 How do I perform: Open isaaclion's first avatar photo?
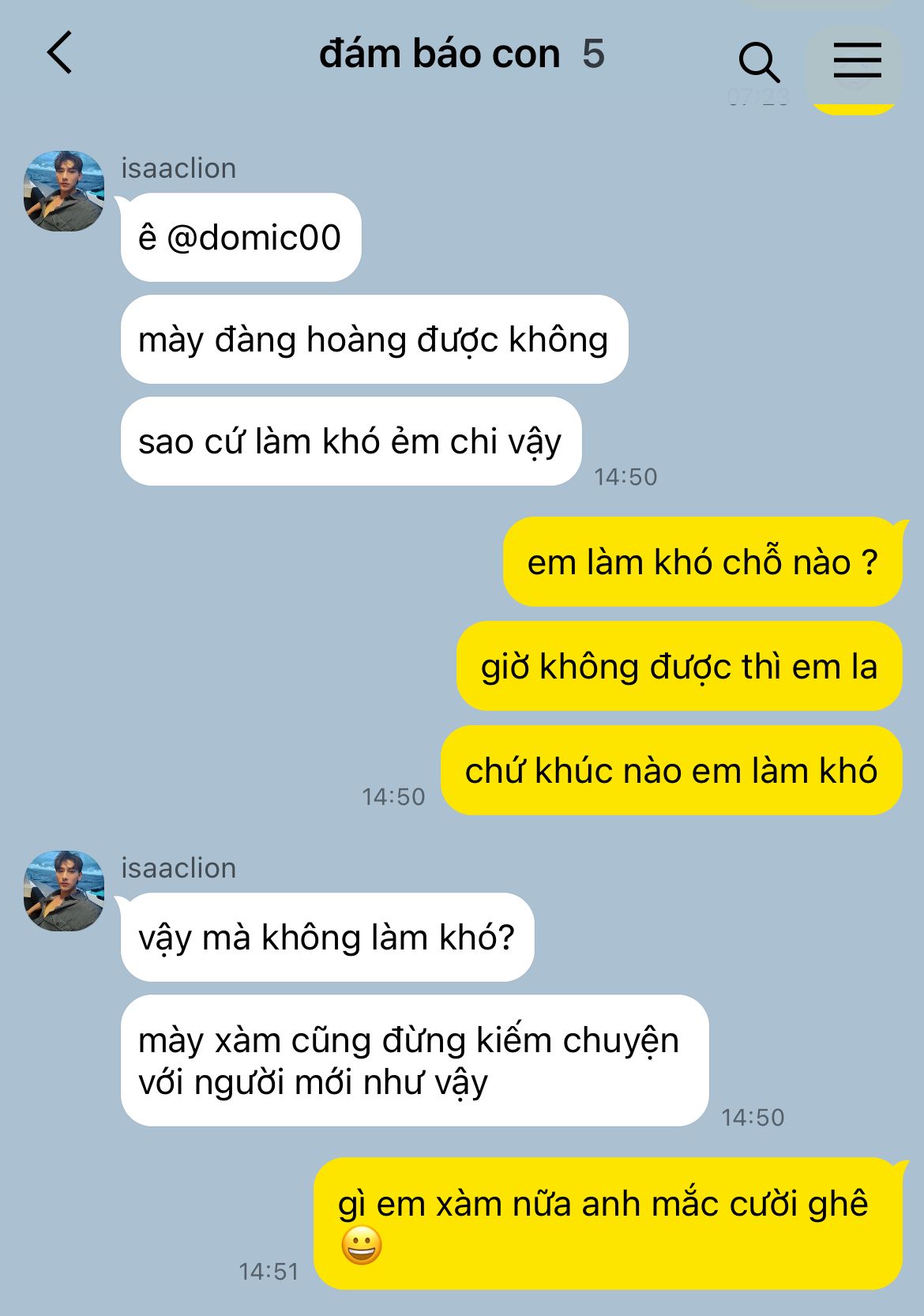point(64,191)
